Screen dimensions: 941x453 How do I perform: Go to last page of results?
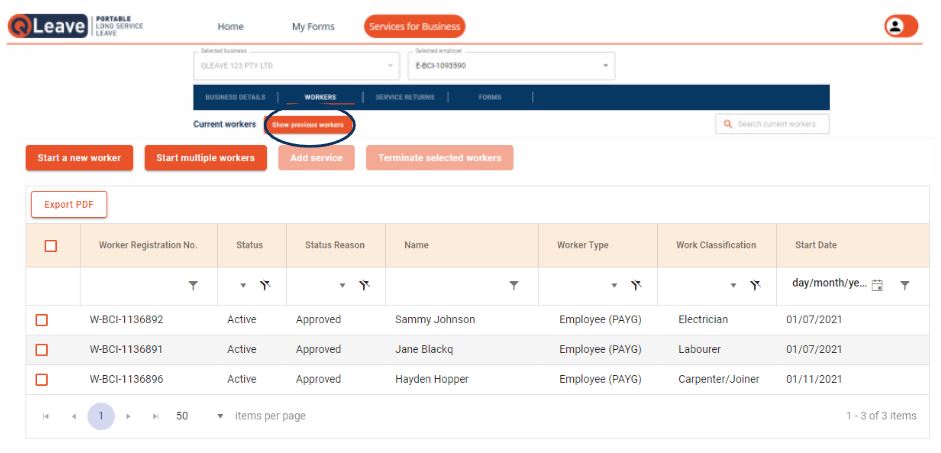point(155,416)
